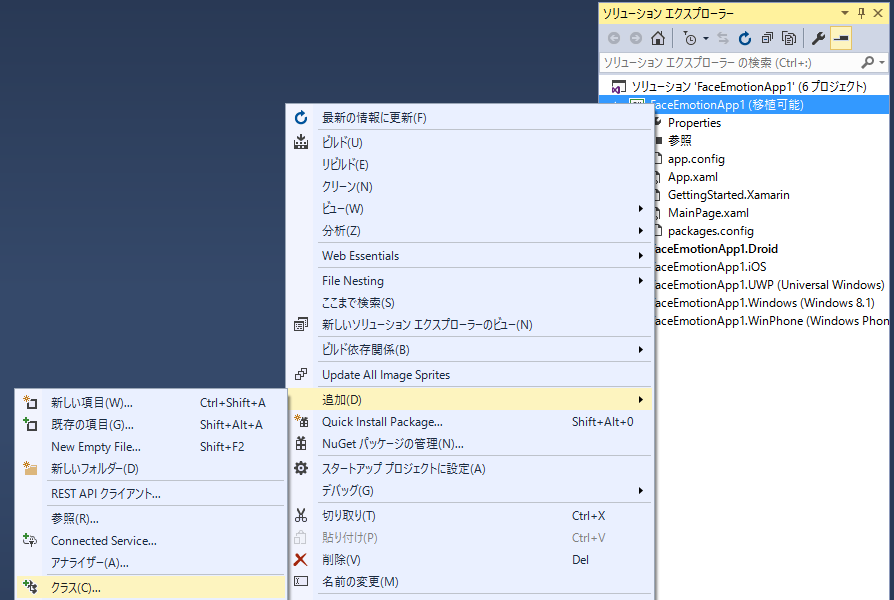Open Solution Explorer window options dropdown arrow

(844, 13)
